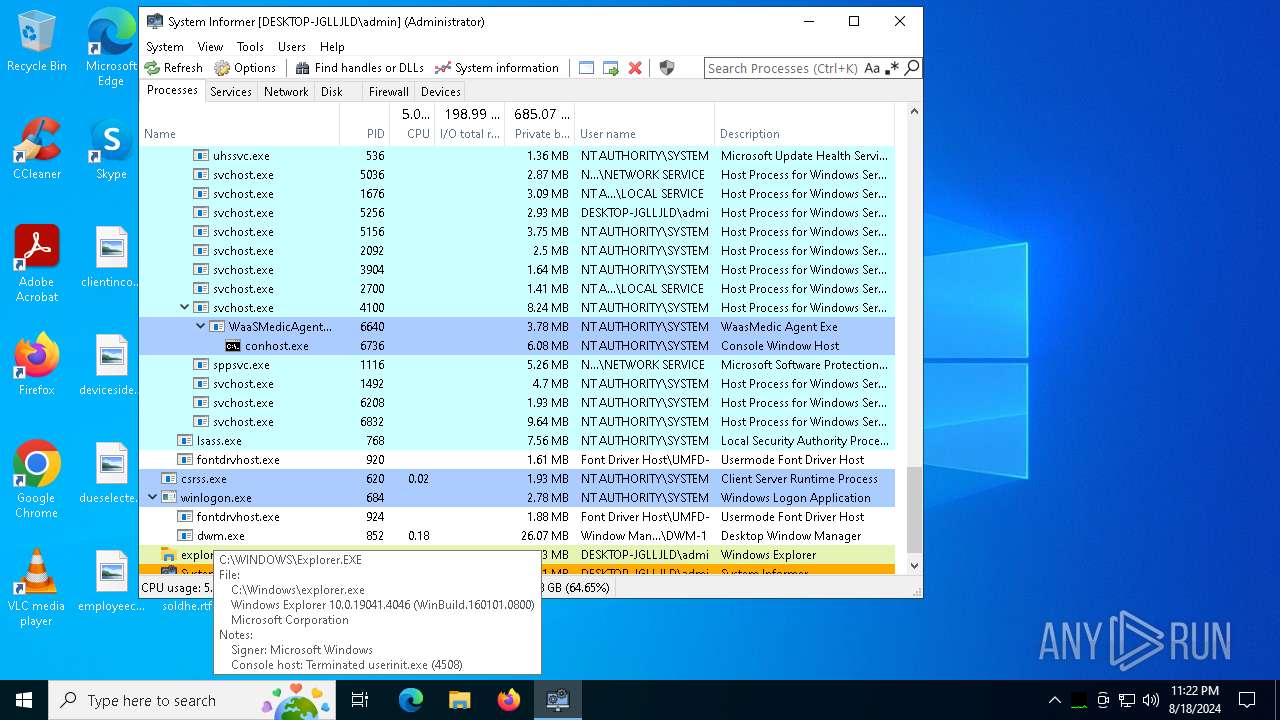This screenshot has height=720, width=1280.
Task: Open System information graph window
Action: click(496, 68)
